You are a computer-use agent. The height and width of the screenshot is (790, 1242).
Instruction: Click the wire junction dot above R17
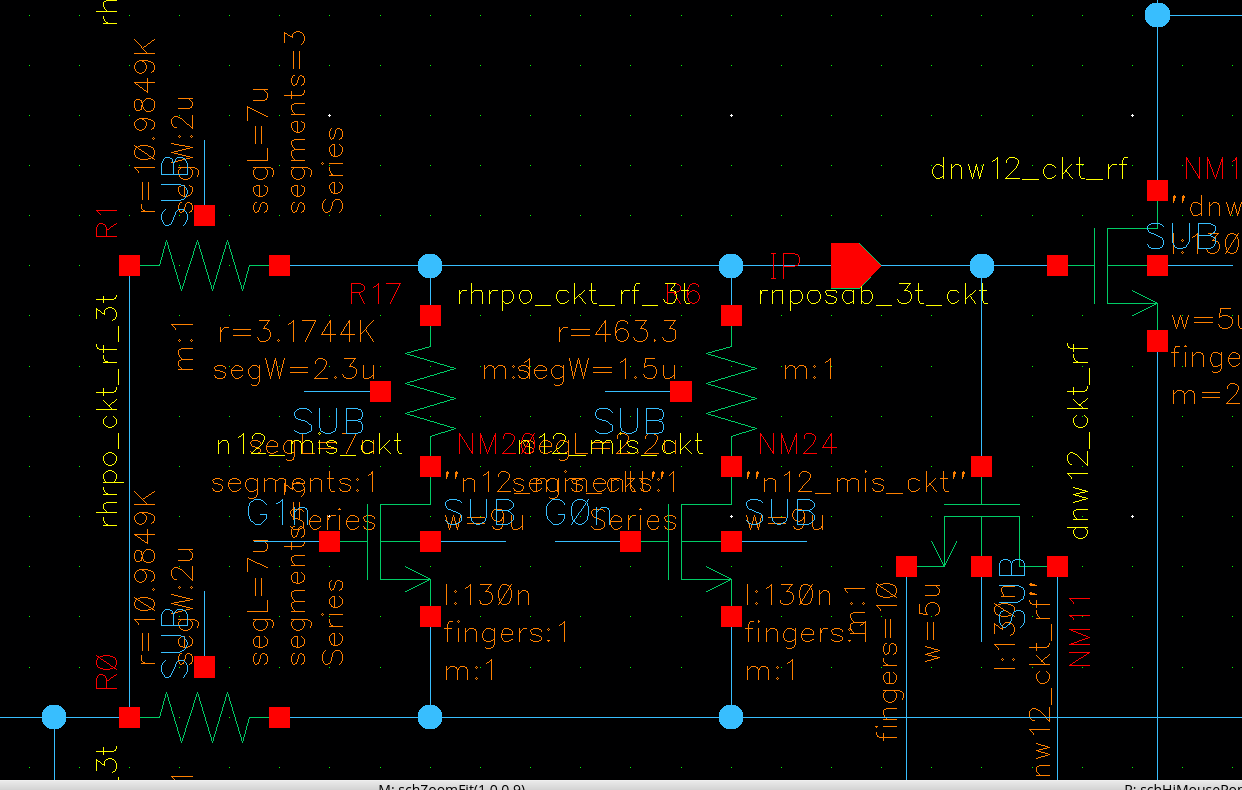(430, 266)
